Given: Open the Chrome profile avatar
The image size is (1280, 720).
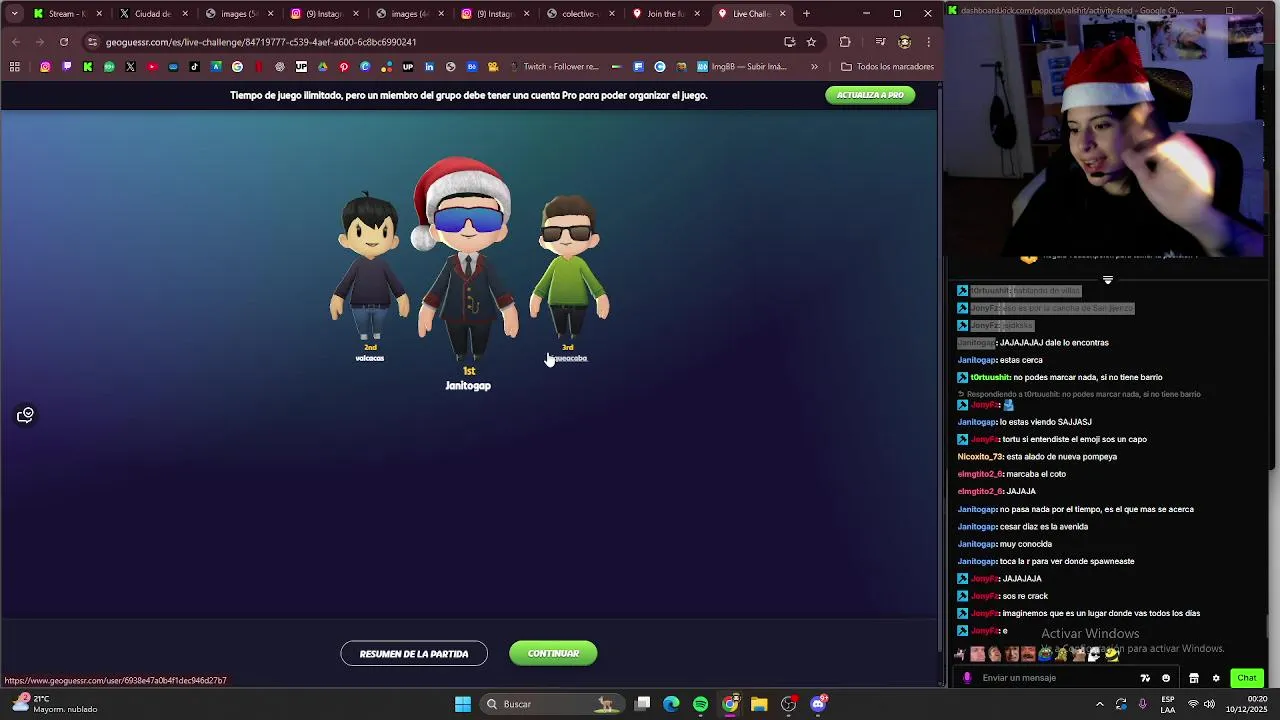Looking at the screenshot, I should tap(904, 42).
